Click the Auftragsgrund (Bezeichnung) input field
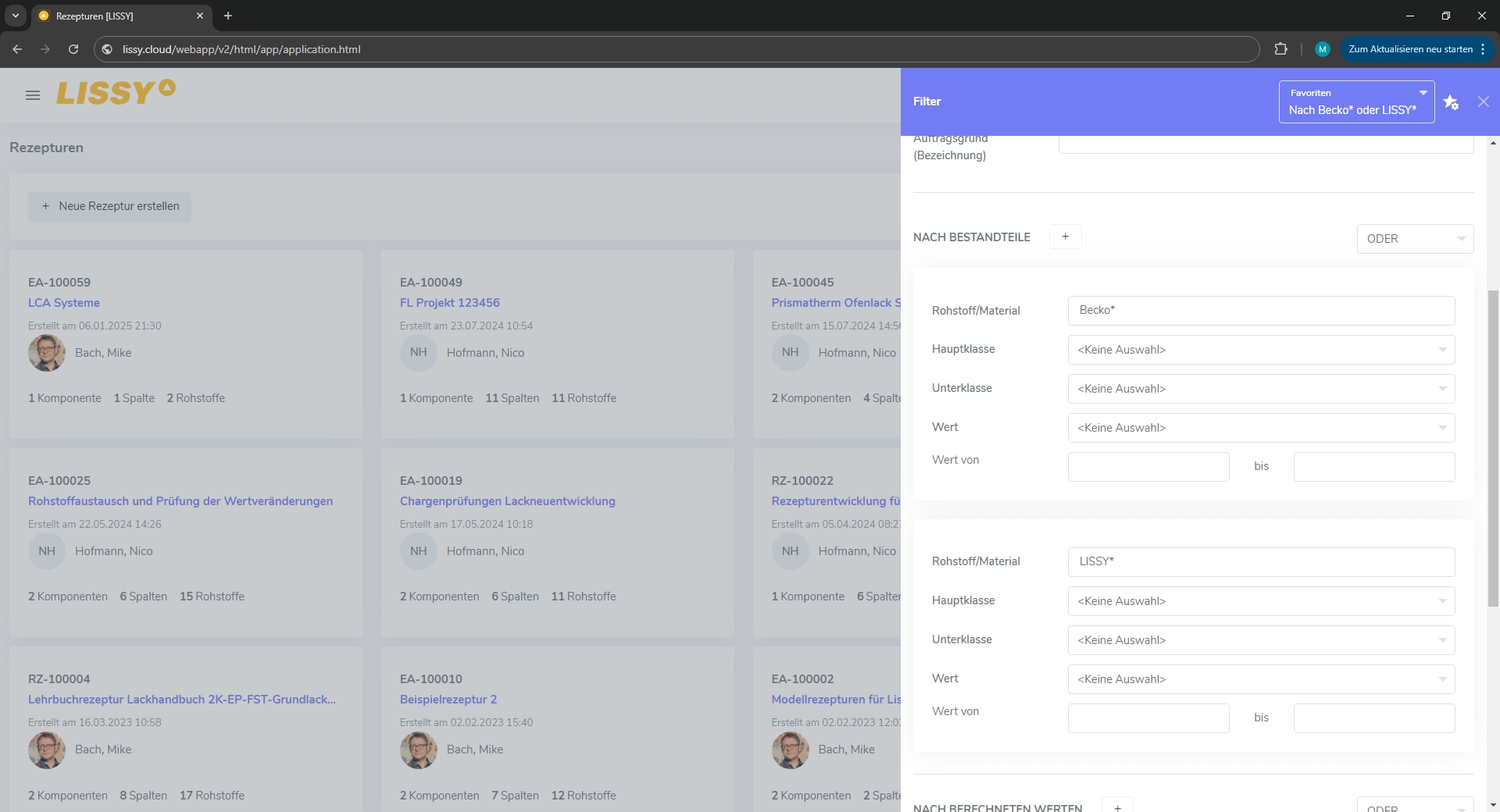 tap(1266, 144)
